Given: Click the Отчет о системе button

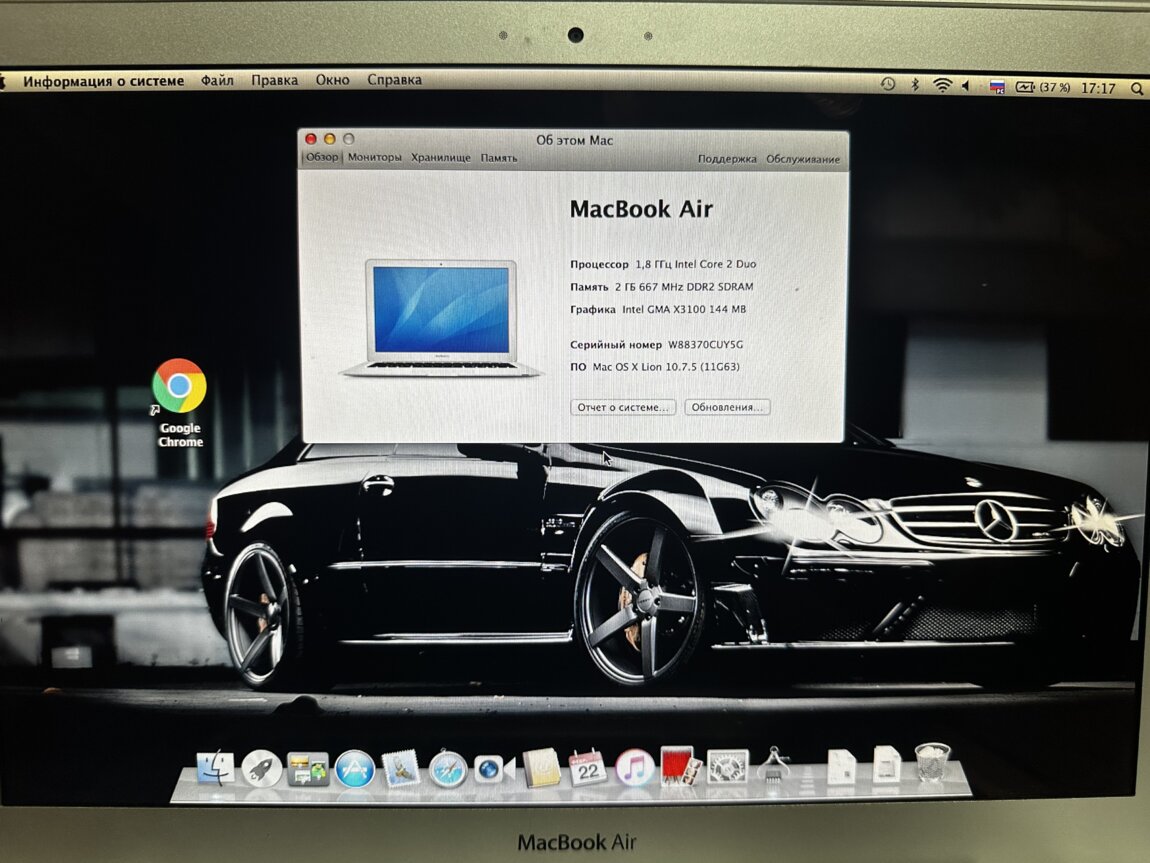Looking at the screenshot, I should tap(623, 407).
